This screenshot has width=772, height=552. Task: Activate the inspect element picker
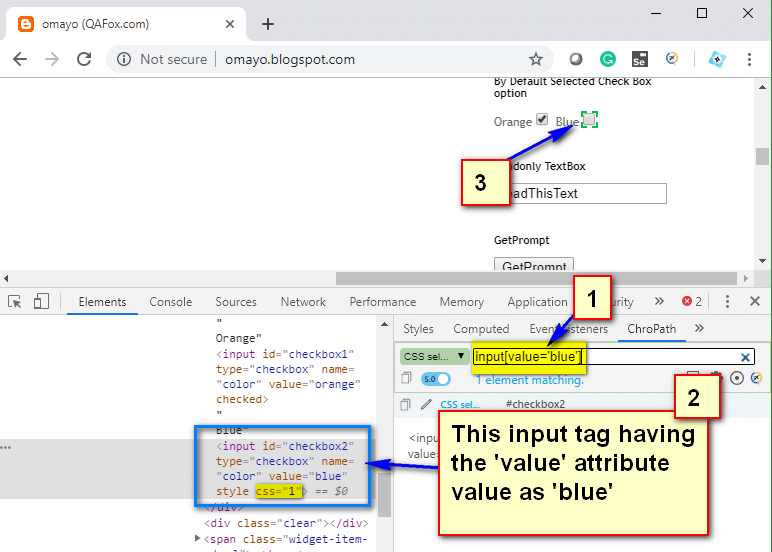[15, 301]
